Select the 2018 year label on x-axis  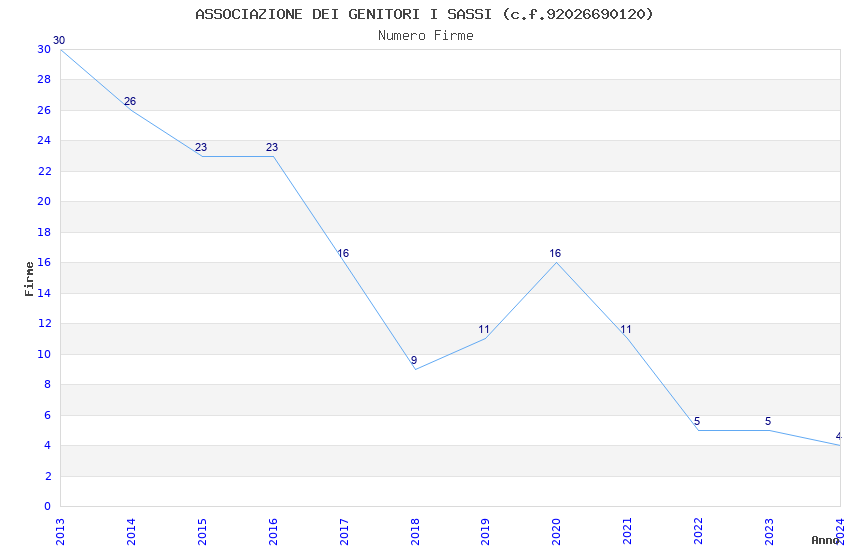415,532
